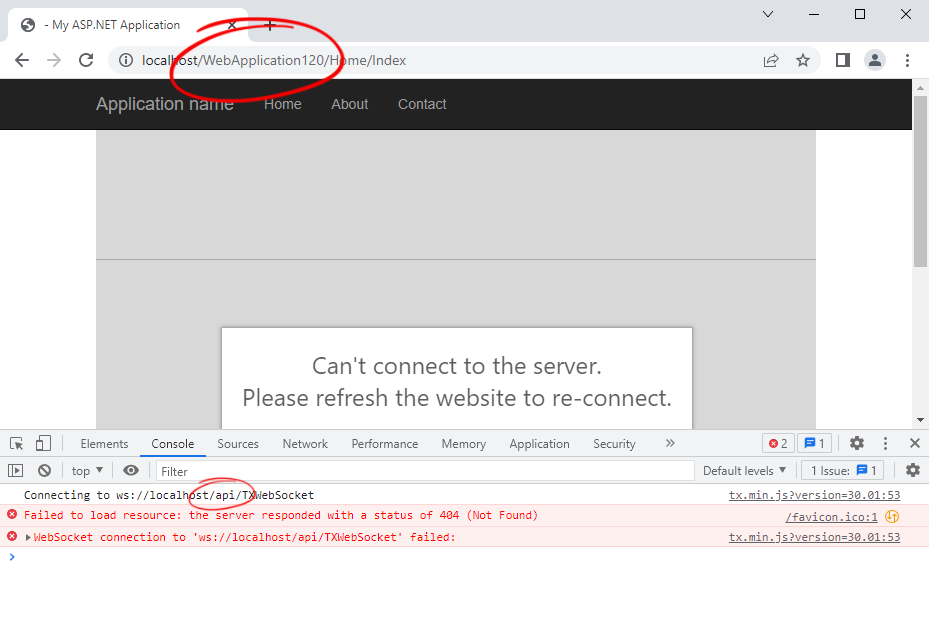Open the JavaScript context 'top' dropdown

[87, 471]
